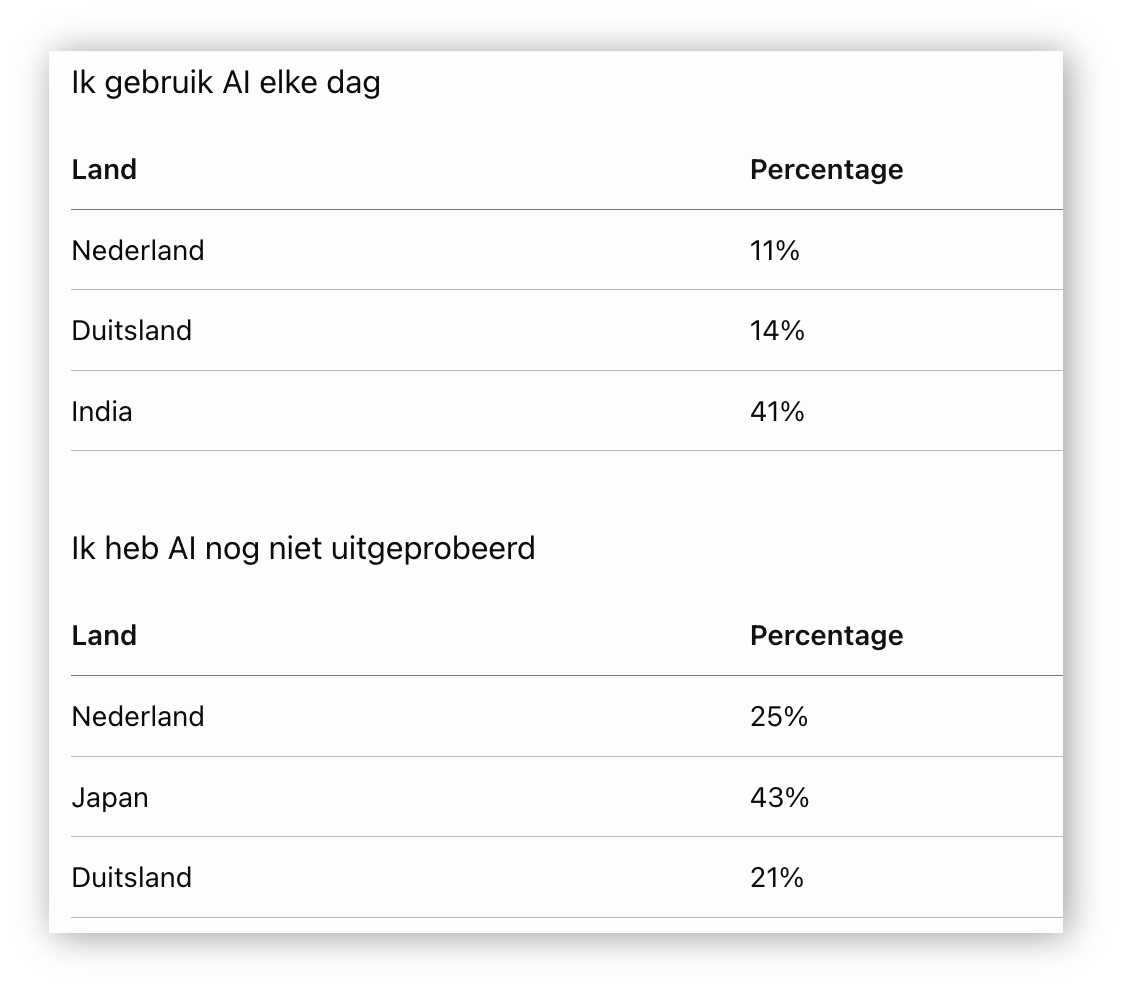
Task: Click the 21% percentage cell
Action: [x=777, y=878]
